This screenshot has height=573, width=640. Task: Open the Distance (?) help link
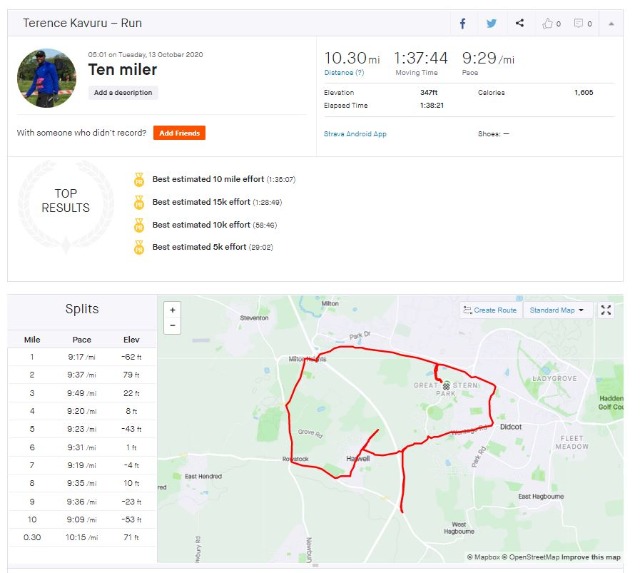pyautogui.click(x=344, y=72)
